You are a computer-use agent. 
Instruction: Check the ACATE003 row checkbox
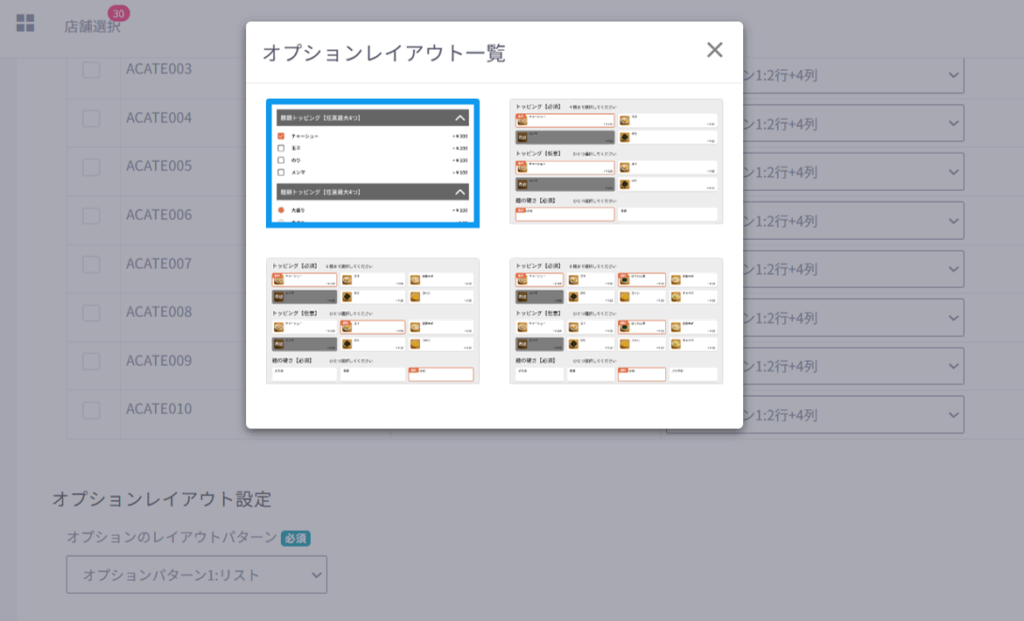pyautogui.click(x=91, y=70)
